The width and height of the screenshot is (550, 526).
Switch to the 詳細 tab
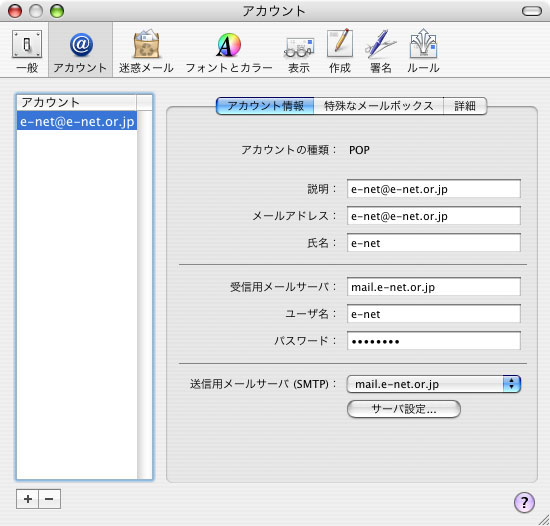465,106
